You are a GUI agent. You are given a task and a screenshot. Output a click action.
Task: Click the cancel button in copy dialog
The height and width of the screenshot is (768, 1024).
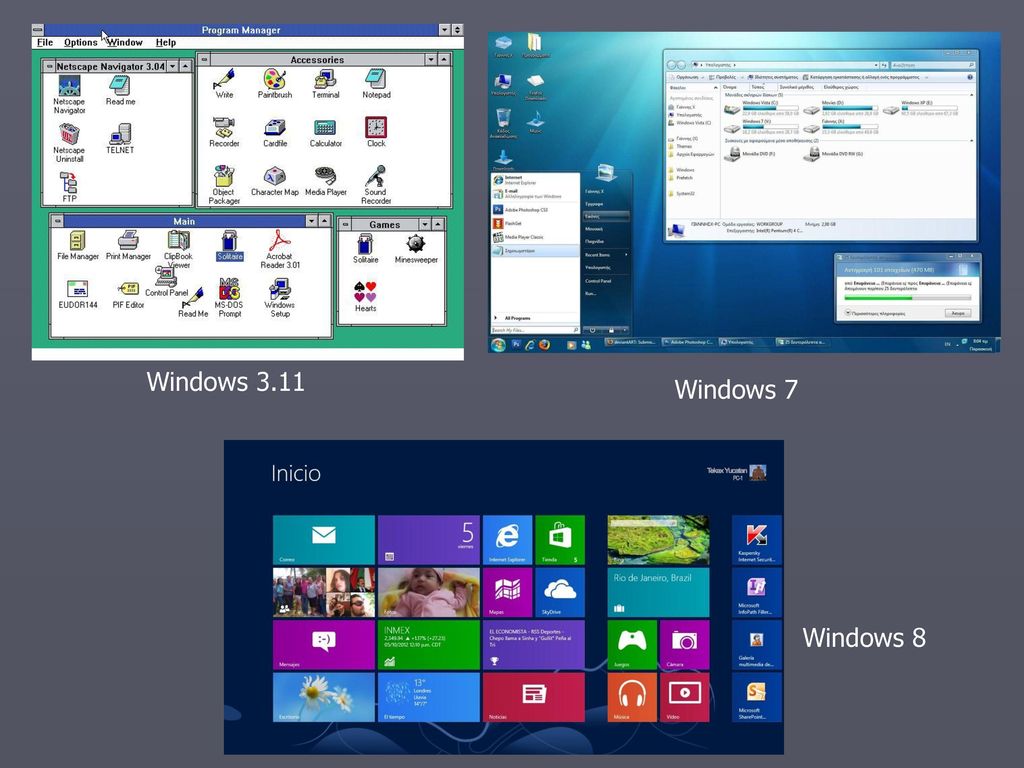tap(958, 313)
